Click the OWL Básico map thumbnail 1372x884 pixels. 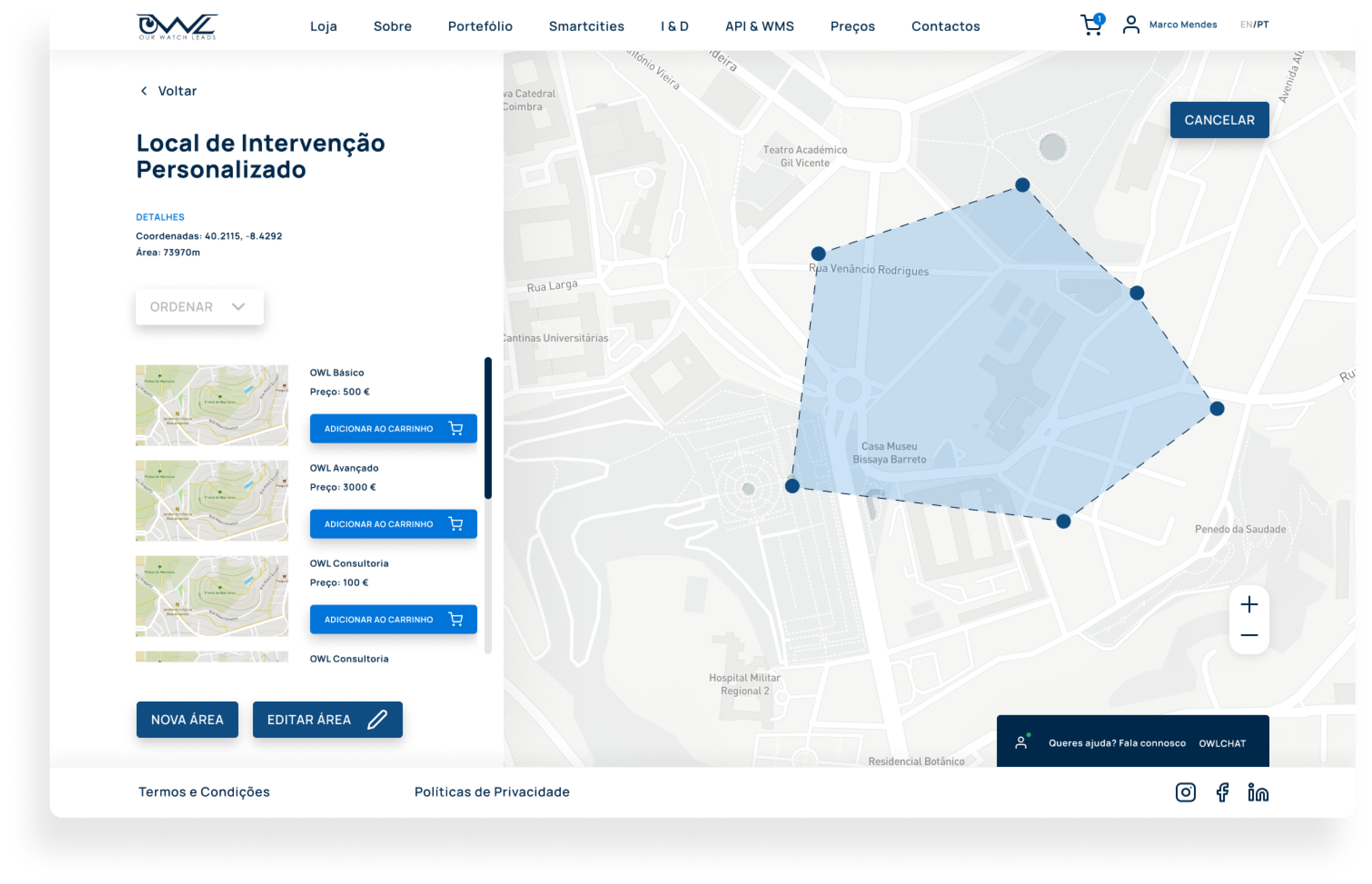click(x=212, y=405)
